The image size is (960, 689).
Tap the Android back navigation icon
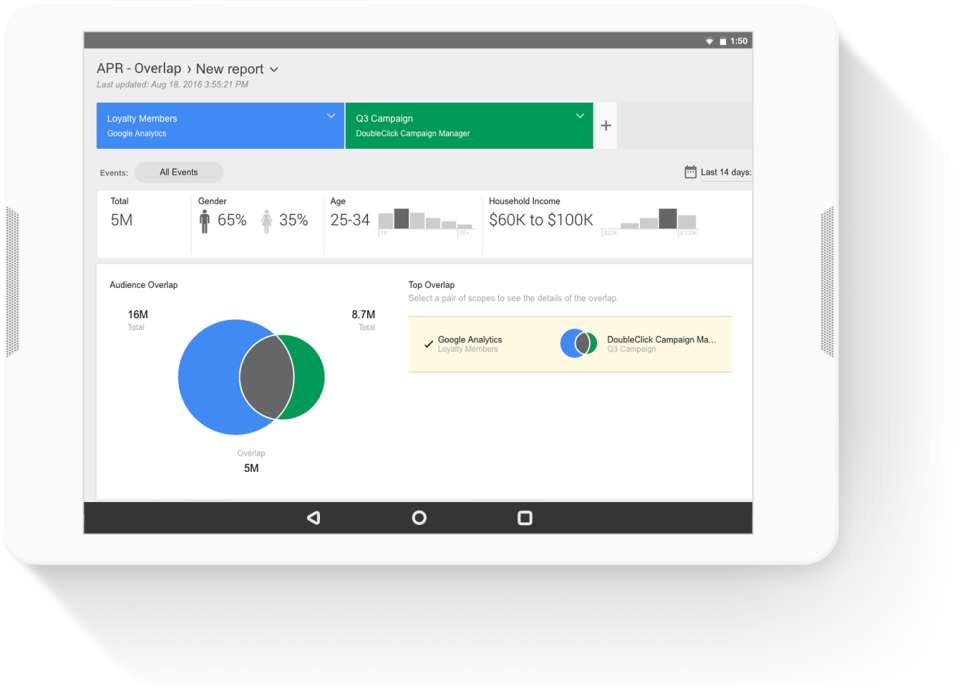click(313, 517)
